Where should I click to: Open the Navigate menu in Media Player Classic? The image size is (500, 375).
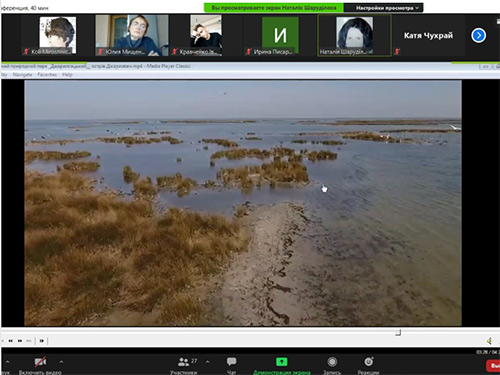[22, 75]
